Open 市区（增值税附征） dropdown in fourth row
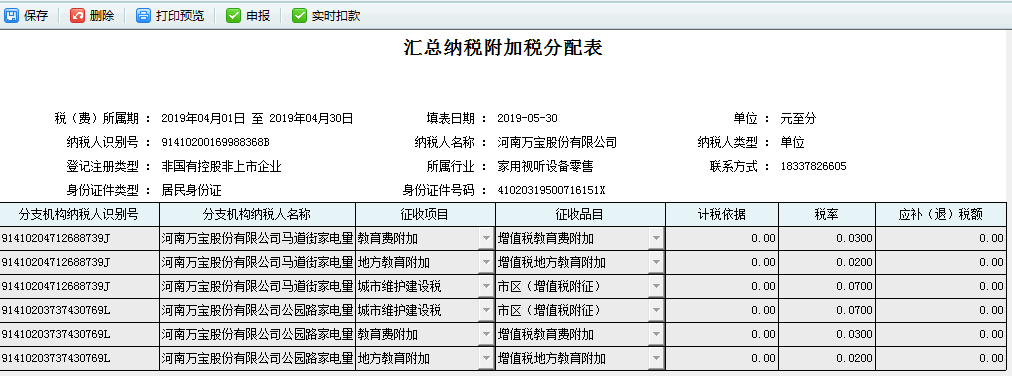 coord(656,311)
